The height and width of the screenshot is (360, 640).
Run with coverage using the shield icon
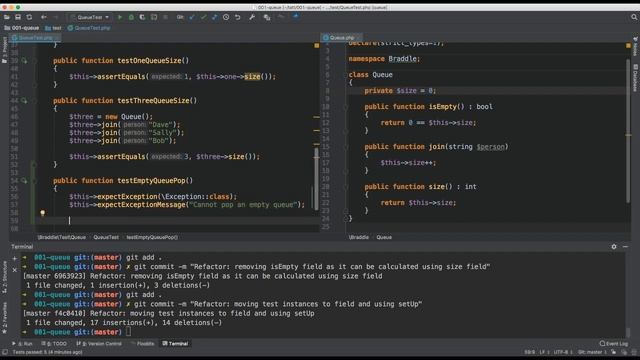pyautogui.click(x=142, y=17)
